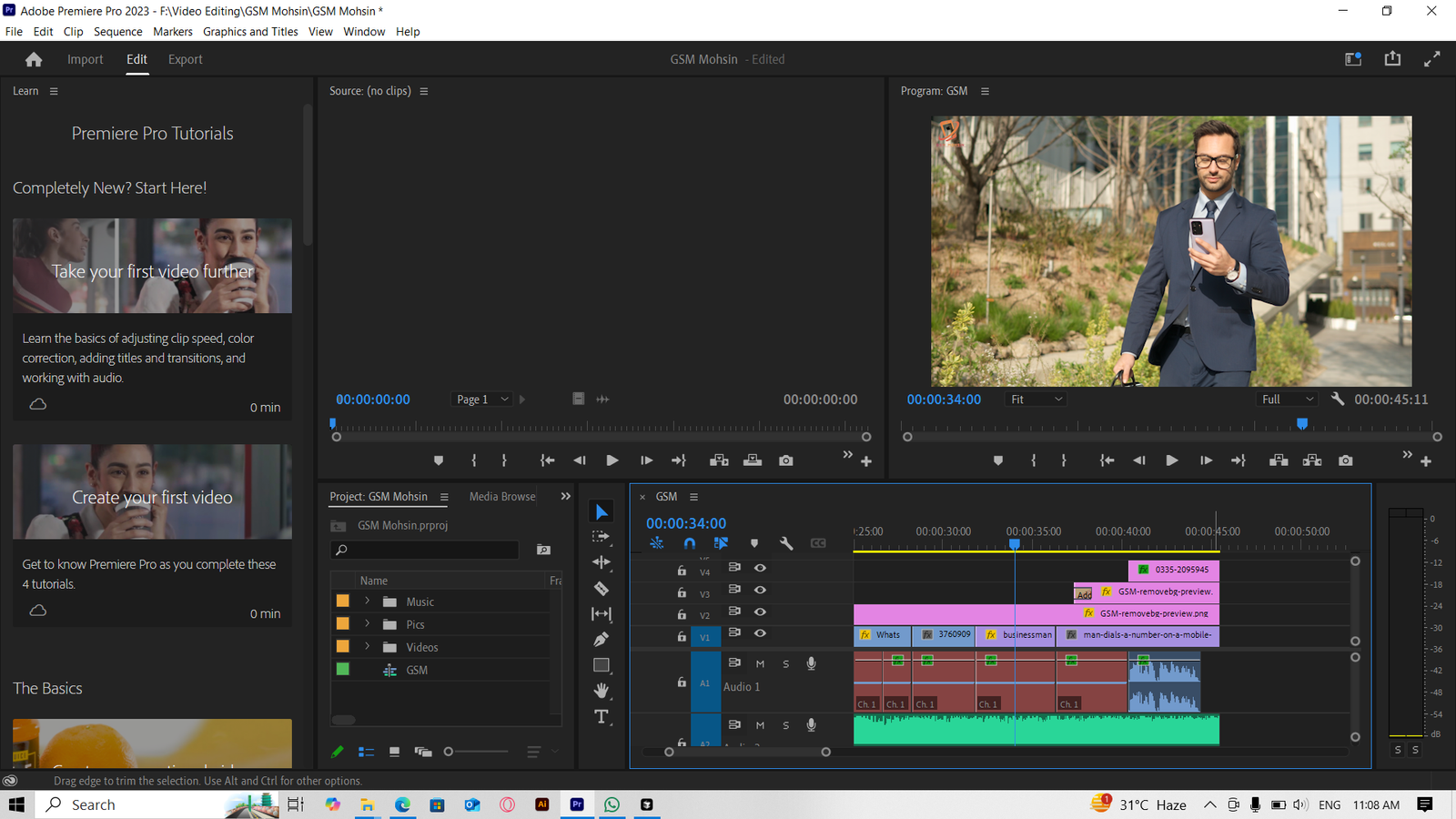Expand the Music bin

coord(367,602)
